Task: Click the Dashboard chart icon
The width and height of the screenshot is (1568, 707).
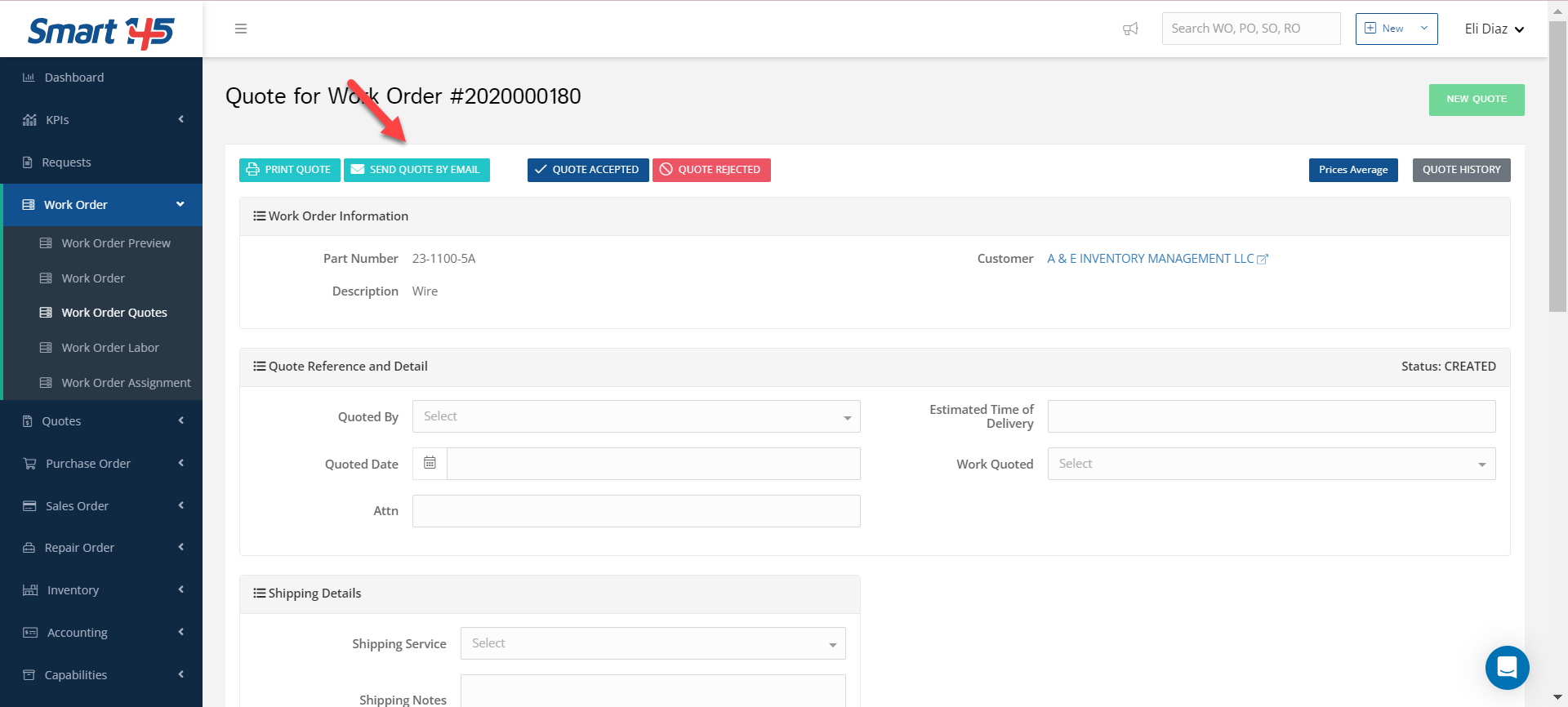Action: click(29, 78)
